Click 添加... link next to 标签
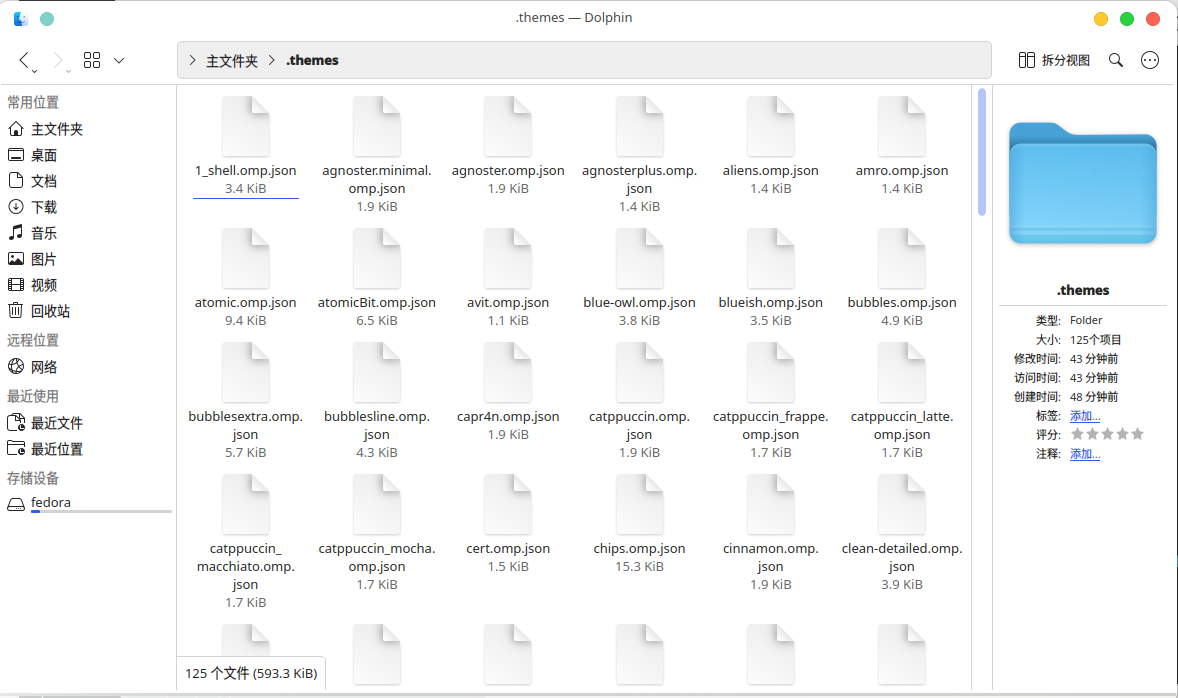The width and height of the screenshot is (1178, 698). pyautogui.click(x=1085, y=416)
